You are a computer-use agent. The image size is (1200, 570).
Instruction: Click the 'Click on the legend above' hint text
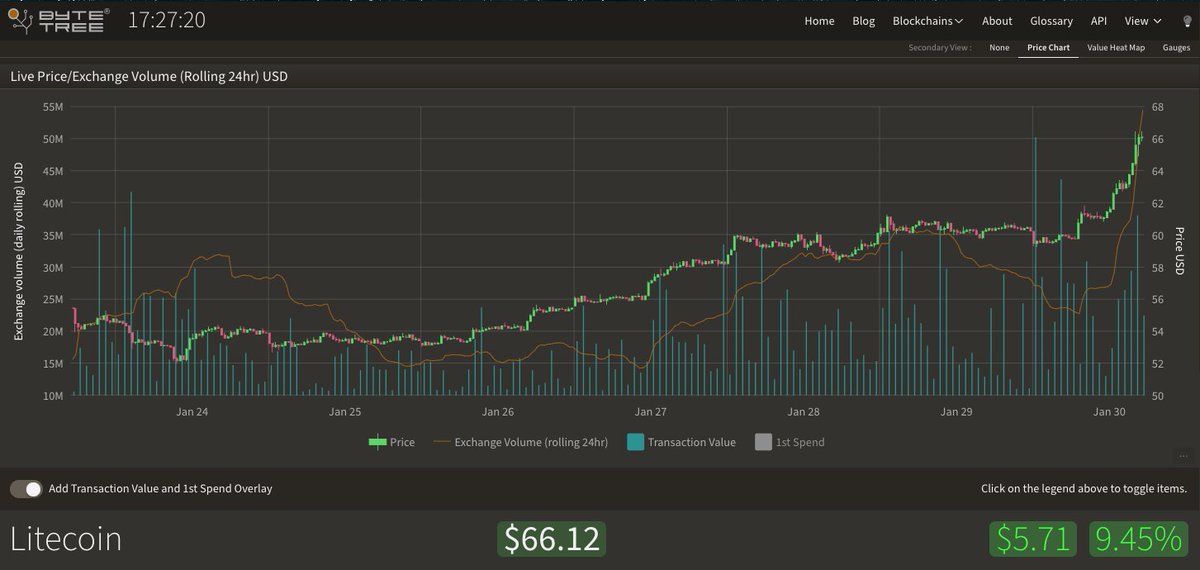pos(1084,489)
